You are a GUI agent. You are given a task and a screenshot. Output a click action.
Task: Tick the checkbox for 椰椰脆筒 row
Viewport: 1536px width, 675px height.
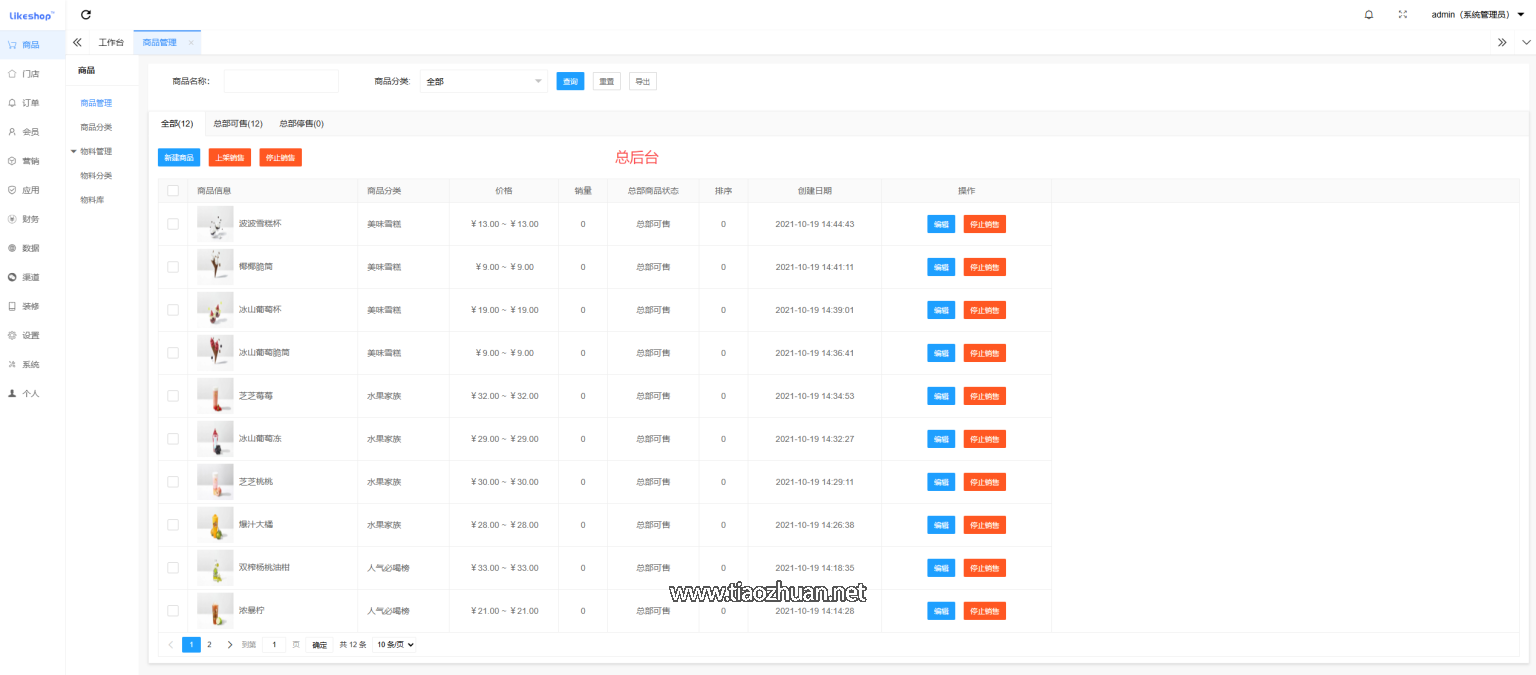click(173, 267)
